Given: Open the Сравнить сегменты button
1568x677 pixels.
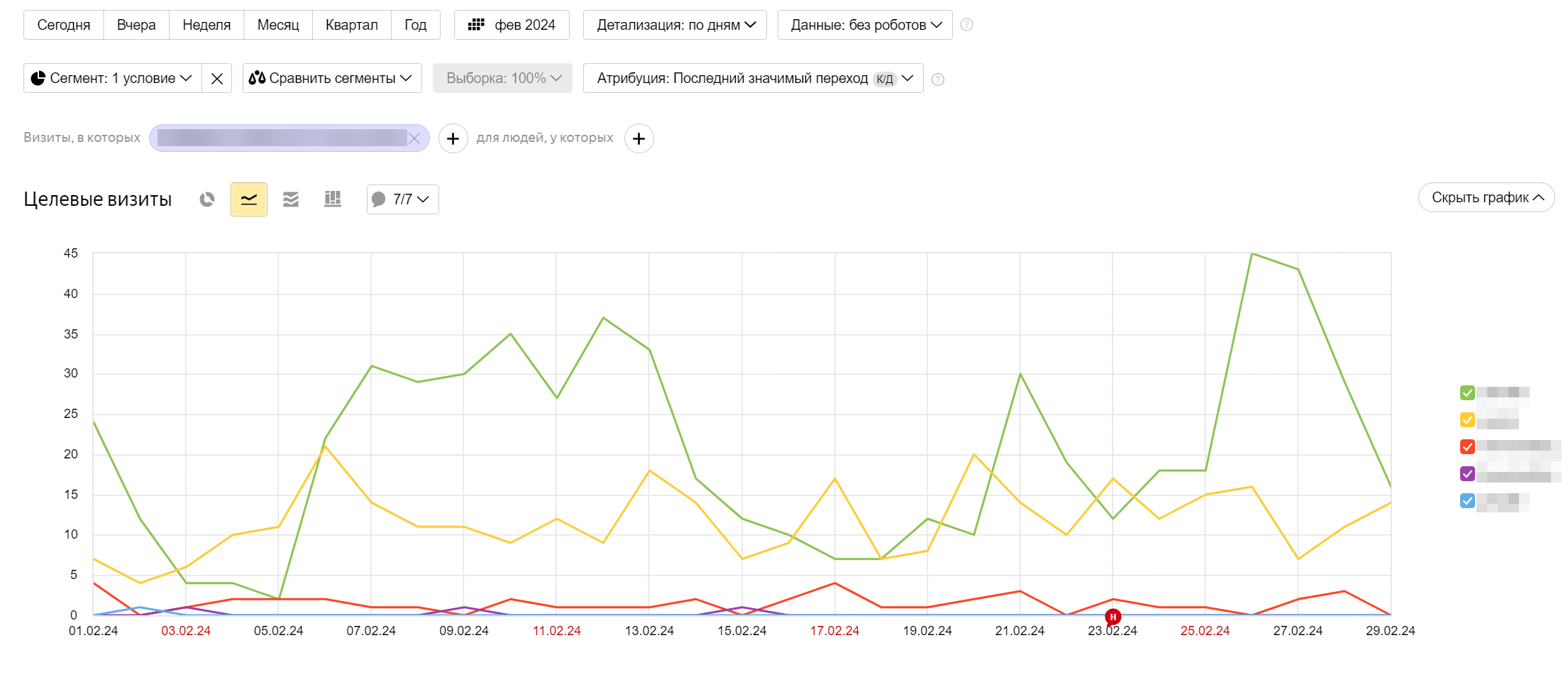Looking at the screenshot, I should pos(332,79).
